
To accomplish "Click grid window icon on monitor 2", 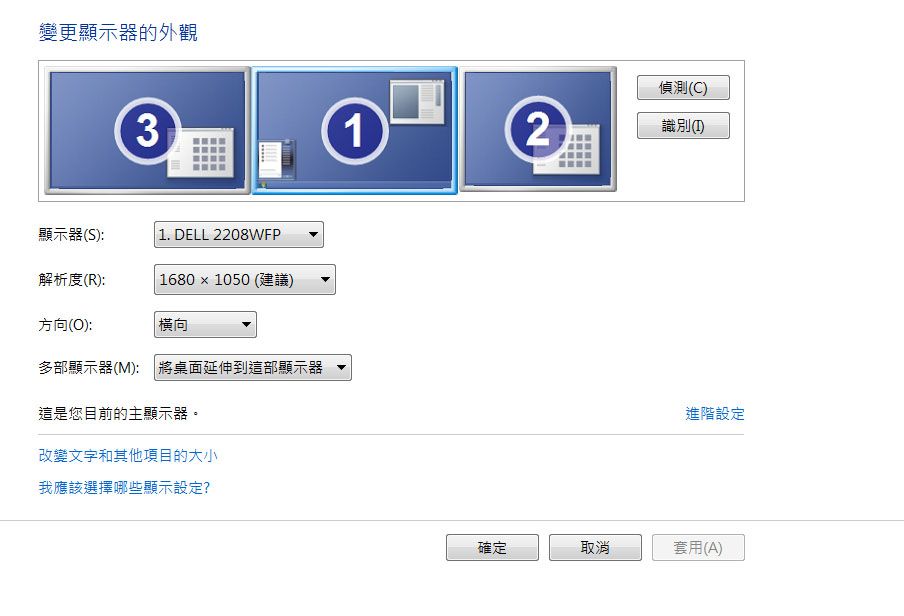I will tap(567, 149).
